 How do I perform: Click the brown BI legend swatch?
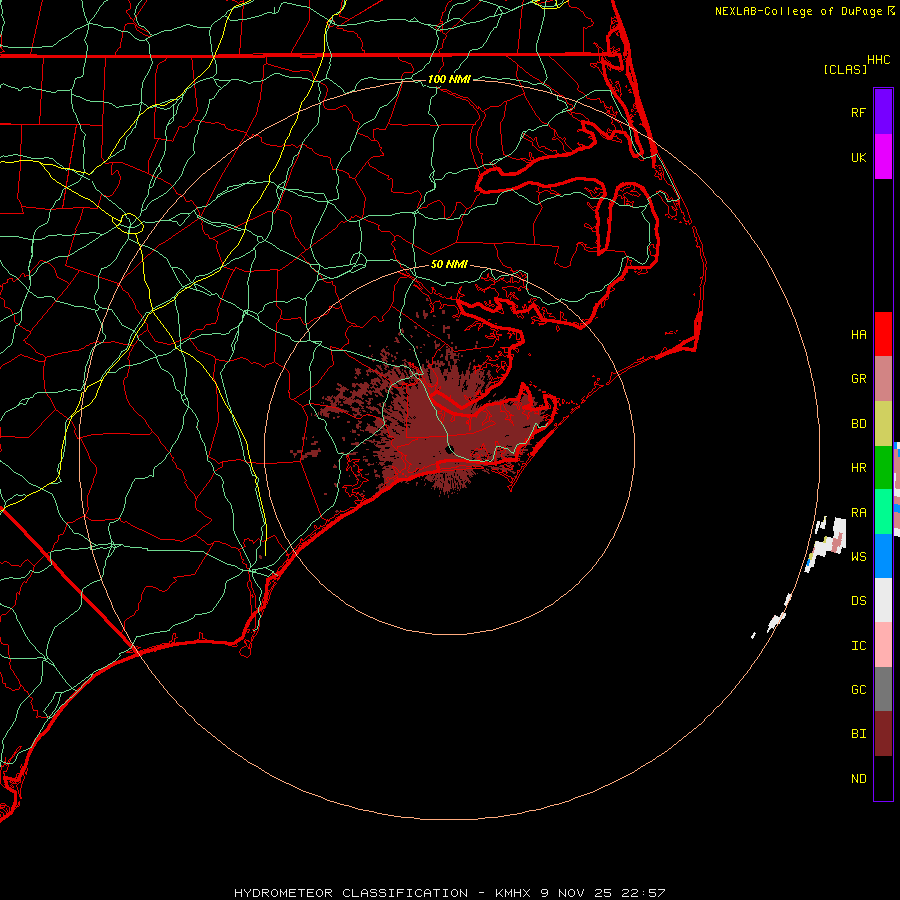click(883, 734)
